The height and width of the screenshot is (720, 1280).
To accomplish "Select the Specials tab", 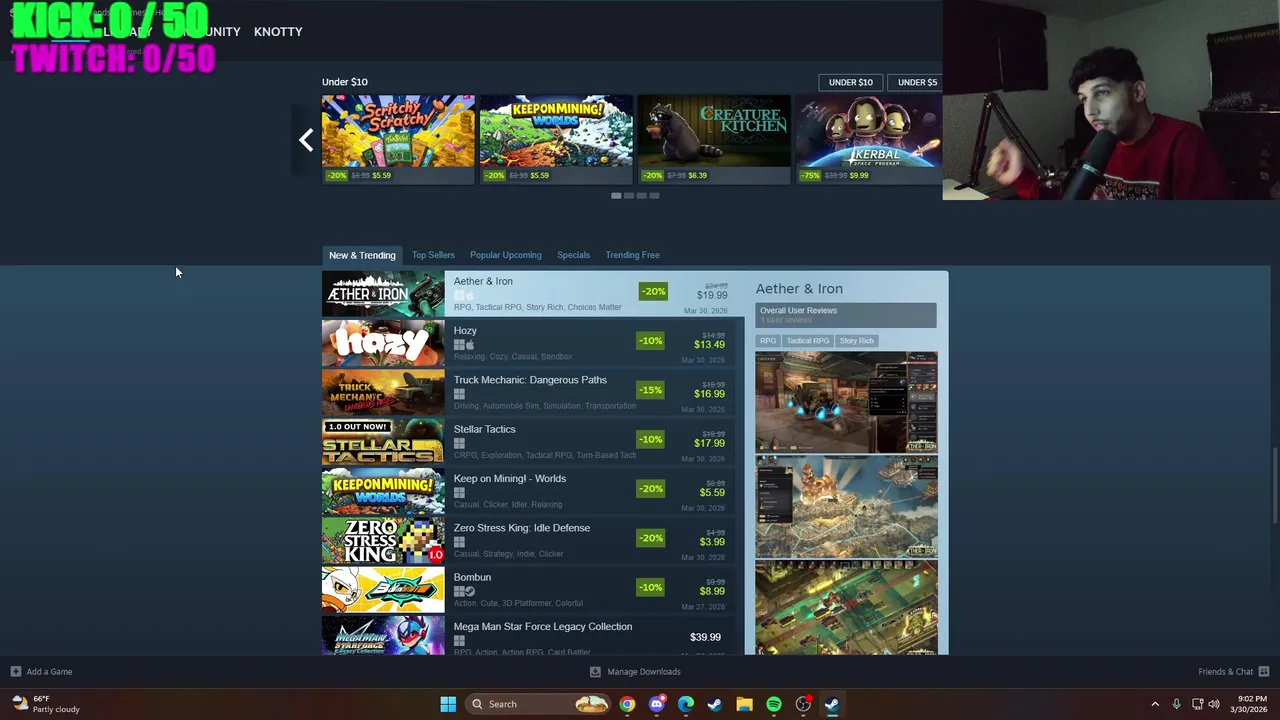I will (x=573, y=255).
